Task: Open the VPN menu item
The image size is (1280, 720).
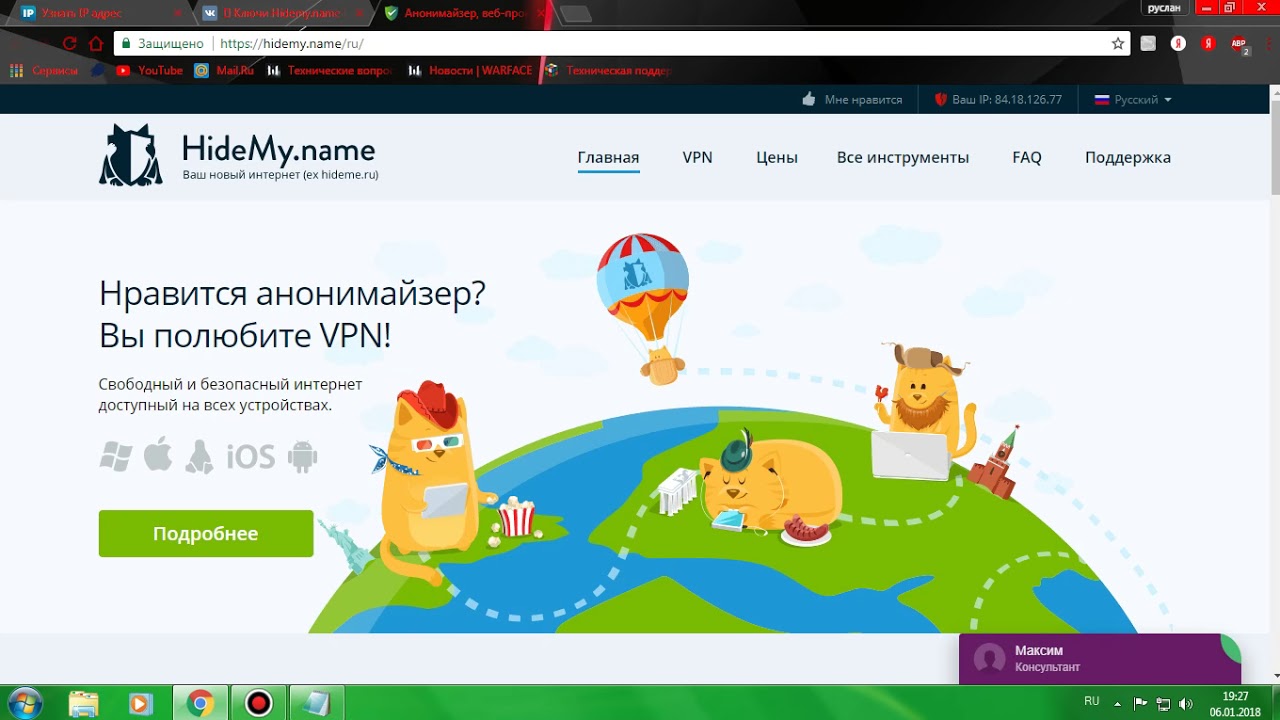Action: (x=697, y=157)
